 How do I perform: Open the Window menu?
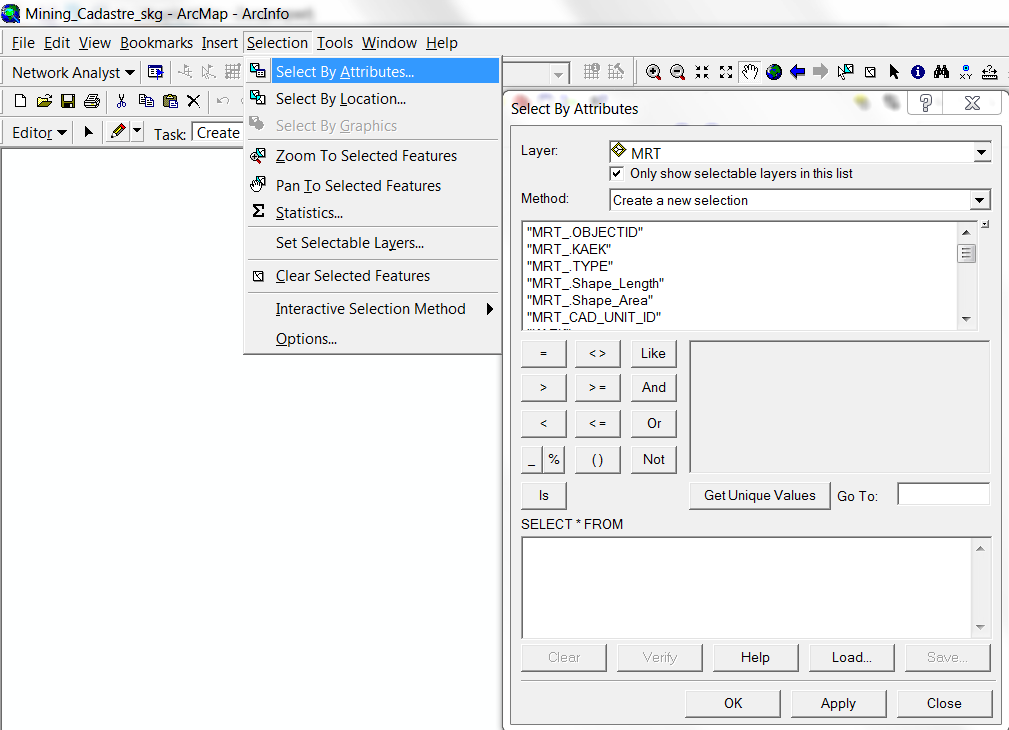point(389,43)
